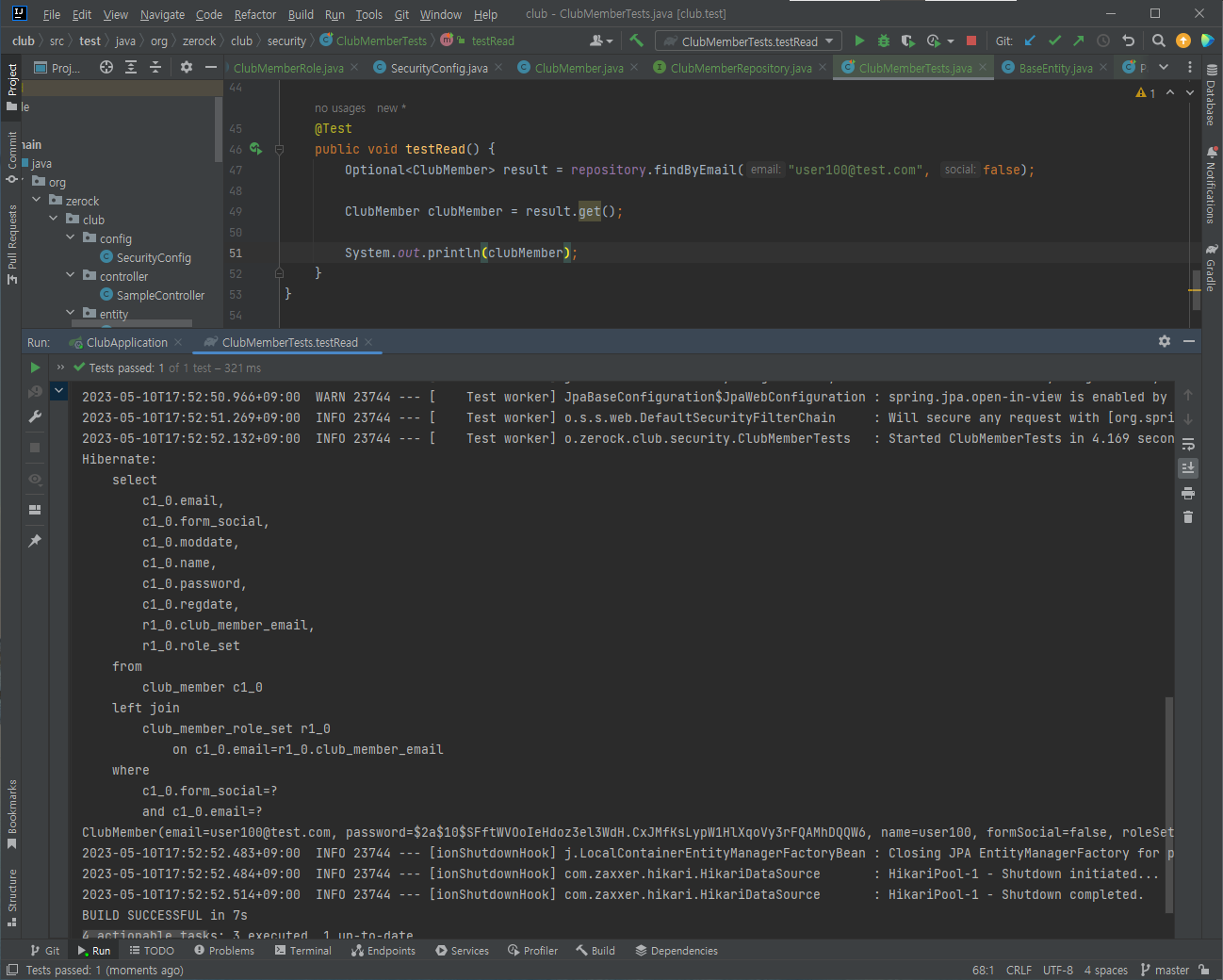Open the Endpoints tool window
The height and width of the screenshot is (980, 1223).
[x=383, y=951]
